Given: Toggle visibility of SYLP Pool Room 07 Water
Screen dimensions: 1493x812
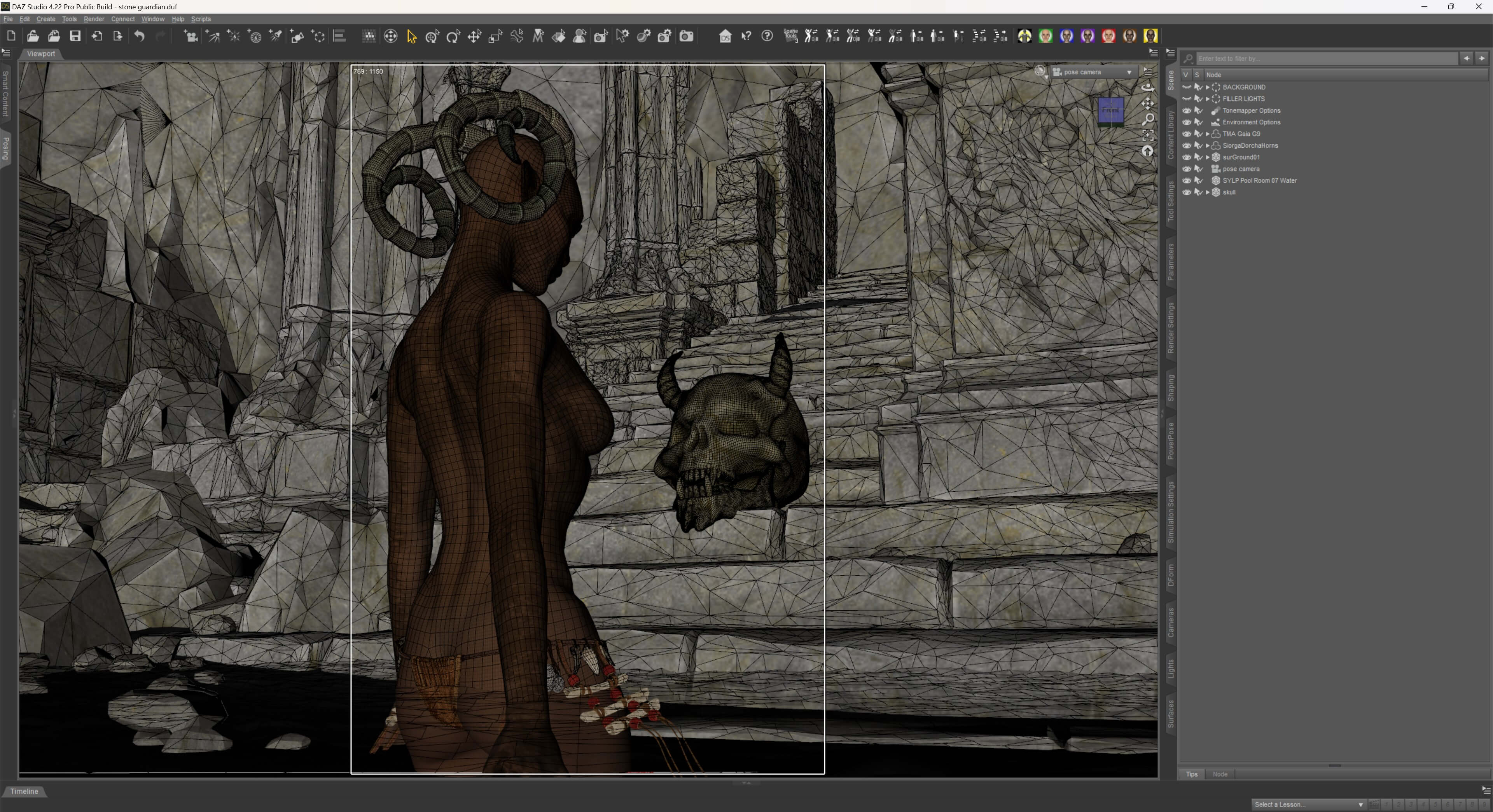Looking at the screenshot, I should 1186,181.
